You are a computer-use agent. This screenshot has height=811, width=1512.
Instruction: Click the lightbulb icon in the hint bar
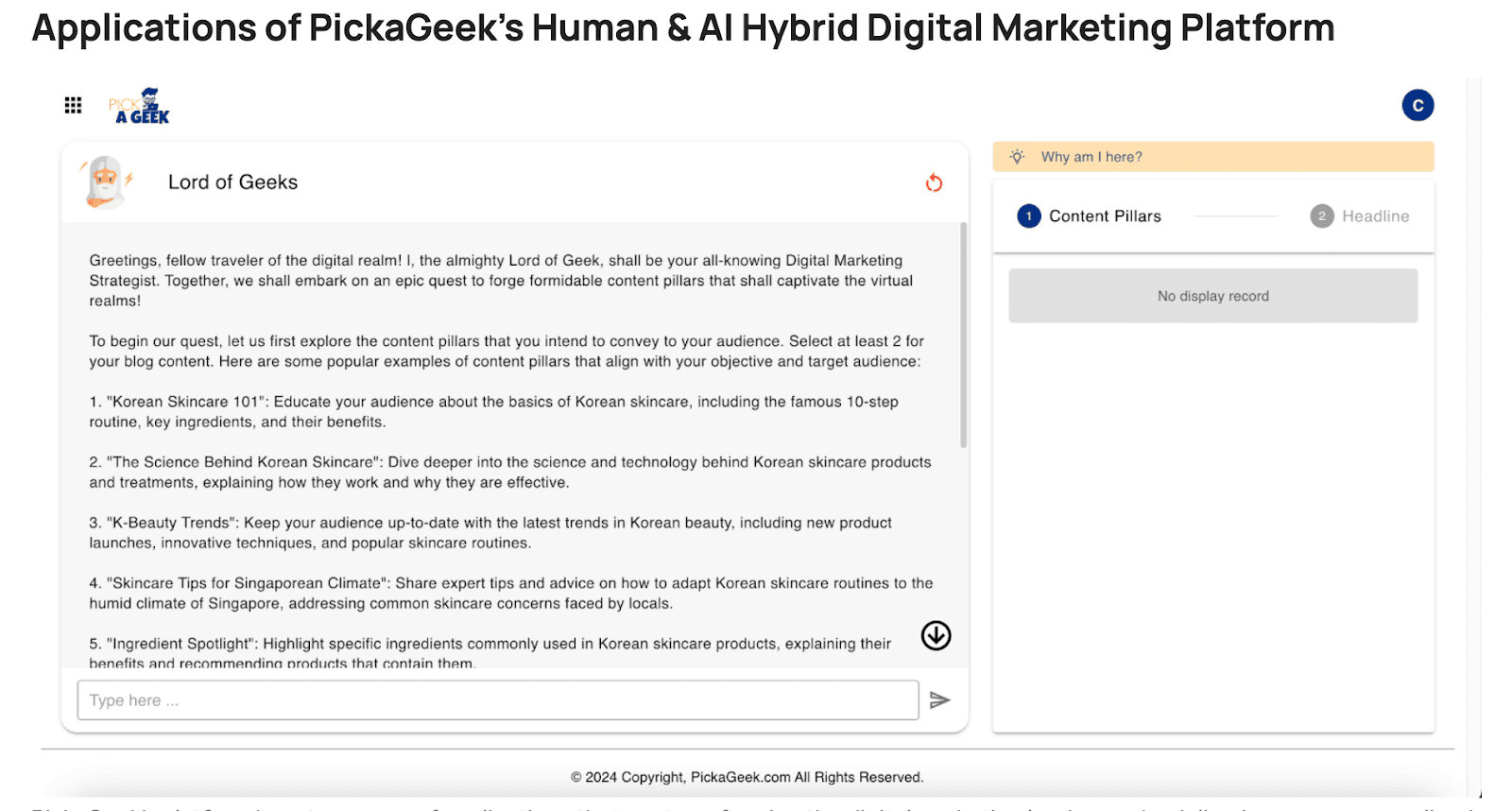coord(1017,157)
